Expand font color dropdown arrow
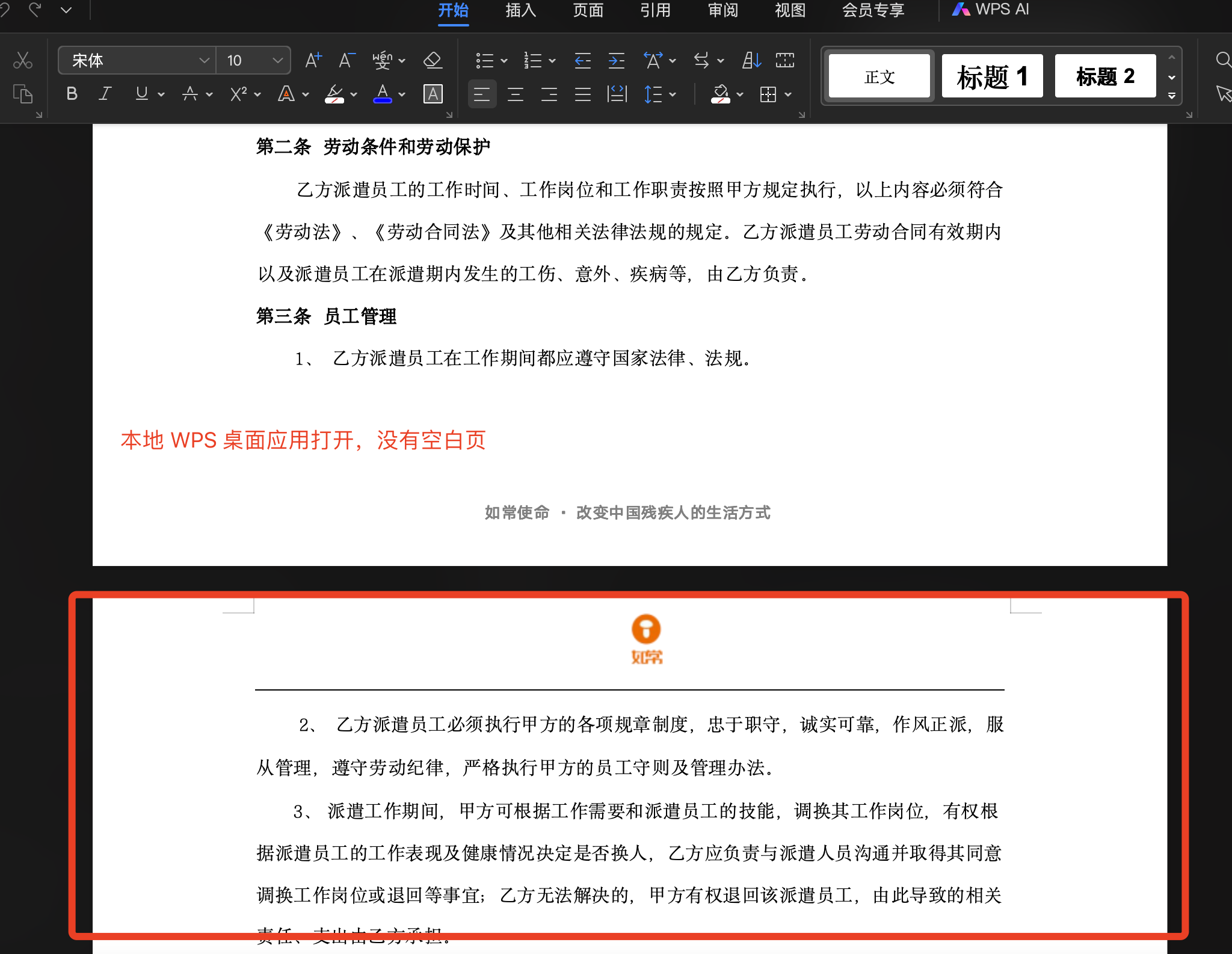This screenshot has height=954, width=1232. [402, 94]
